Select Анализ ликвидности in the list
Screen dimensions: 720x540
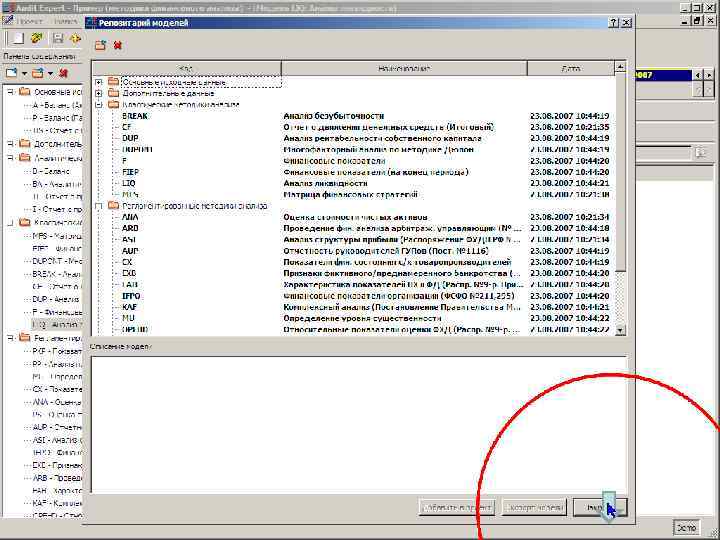(x=326, y=183)
